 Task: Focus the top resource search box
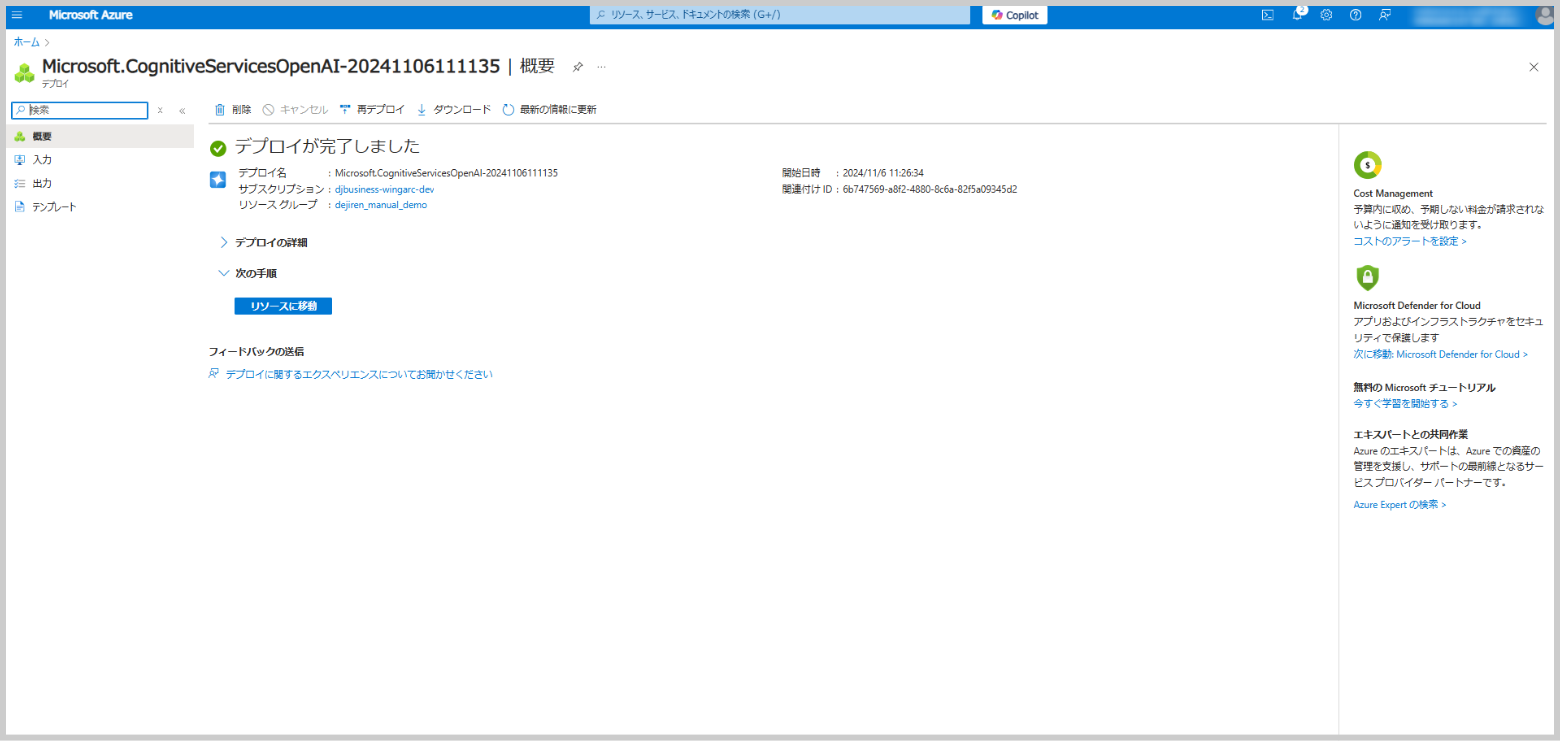coord(780,15)
